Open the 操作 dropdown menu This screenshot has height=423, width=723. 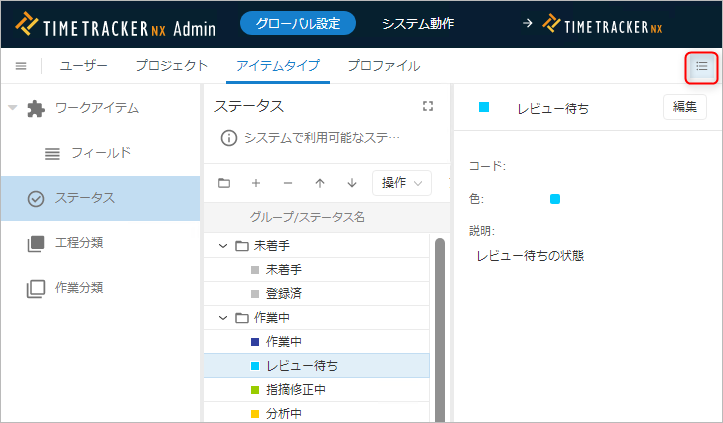401,183
